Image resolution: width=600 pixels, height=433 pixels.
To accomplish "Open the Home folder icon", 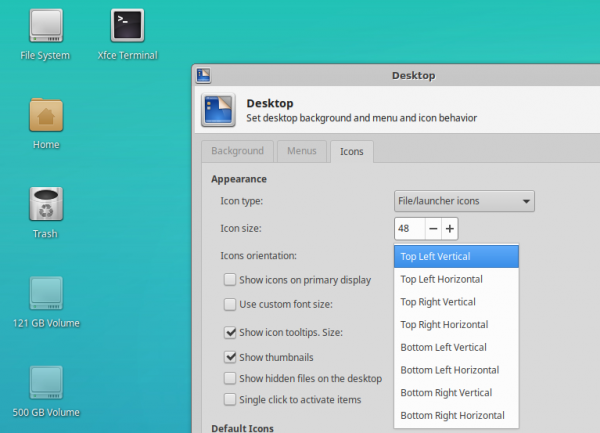I will tap(45, 115).
